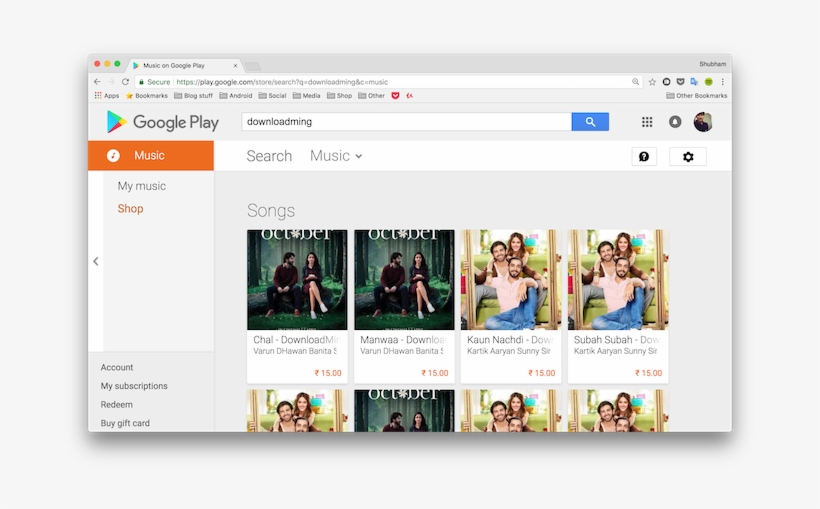Open the Account link
The height and width of the screenshot is (509, 820).
pos(117,367)
